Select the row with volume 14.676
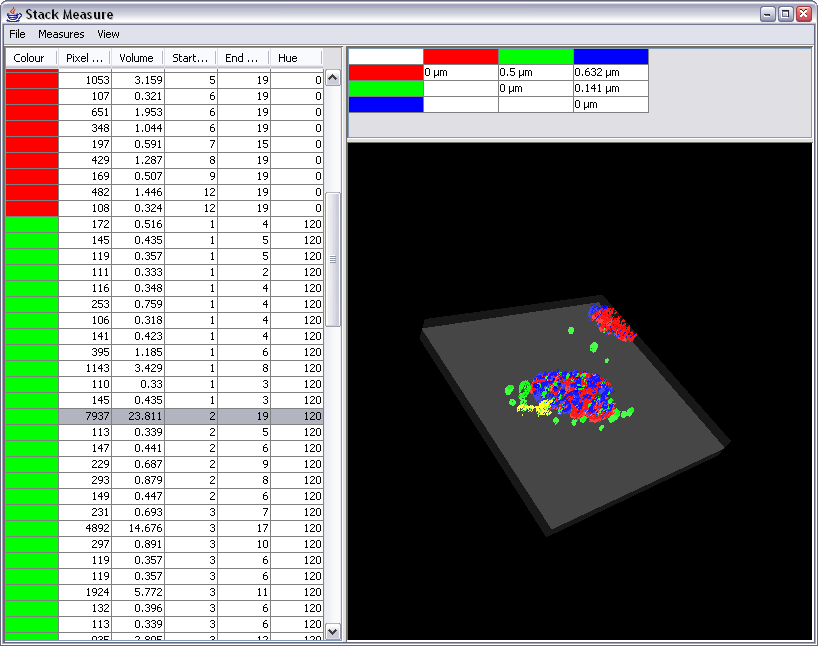 coord(164,528)
